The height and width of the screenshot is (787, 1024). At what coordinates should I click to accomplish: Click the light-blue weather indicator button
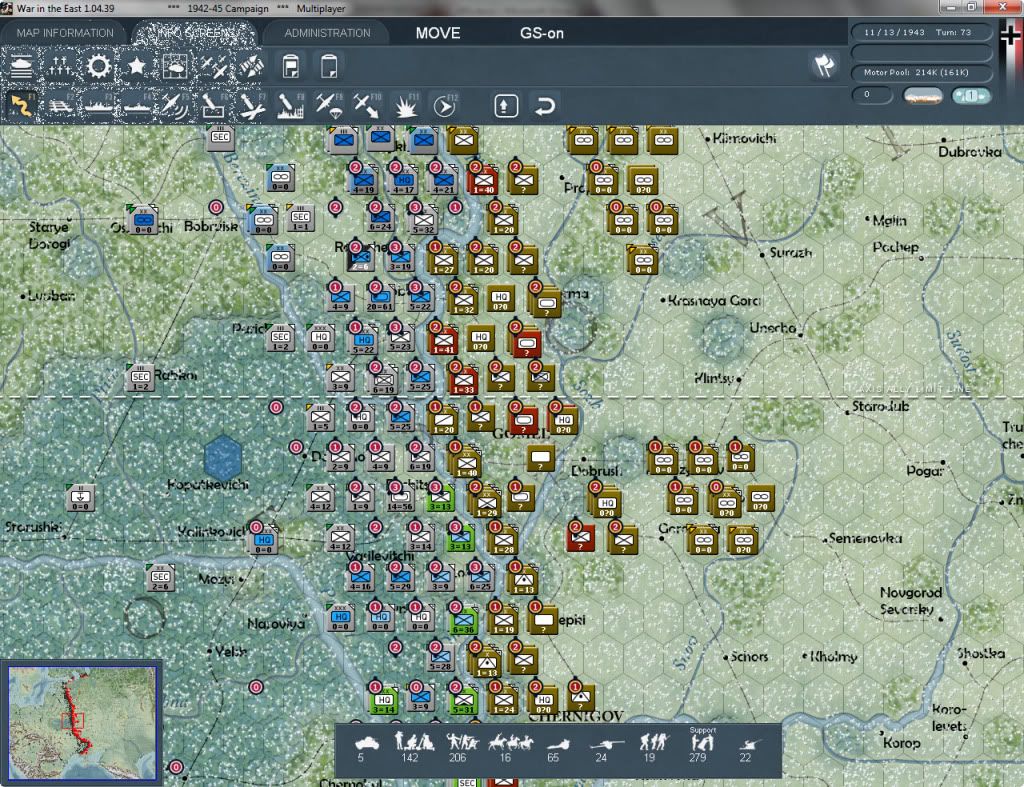click(x=971, y=96)
